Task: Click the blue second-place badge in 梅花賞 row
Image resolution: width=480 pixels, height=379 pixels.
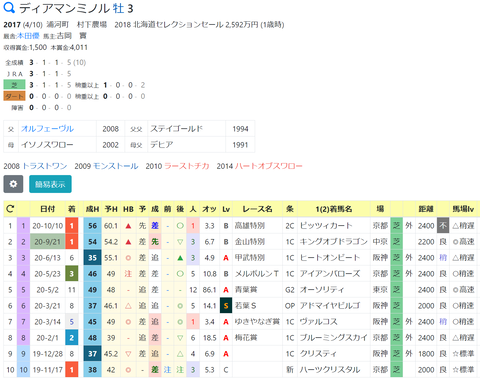Action: pos(72,338)
